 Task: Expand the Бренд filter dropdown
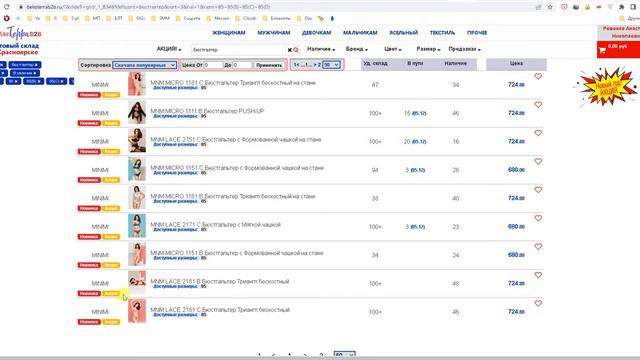[357, 49]
